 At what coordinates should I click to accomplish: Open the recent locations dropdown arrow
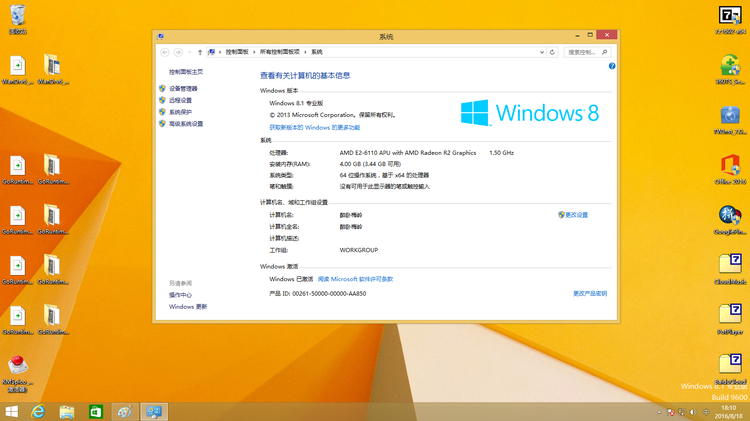tap(189, 52)
